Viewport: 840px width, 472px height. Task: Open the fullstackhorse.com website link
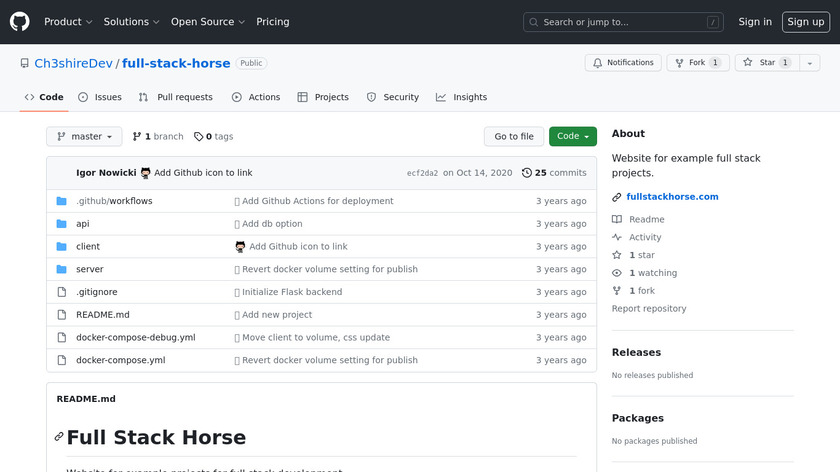(x=672, y=197)
